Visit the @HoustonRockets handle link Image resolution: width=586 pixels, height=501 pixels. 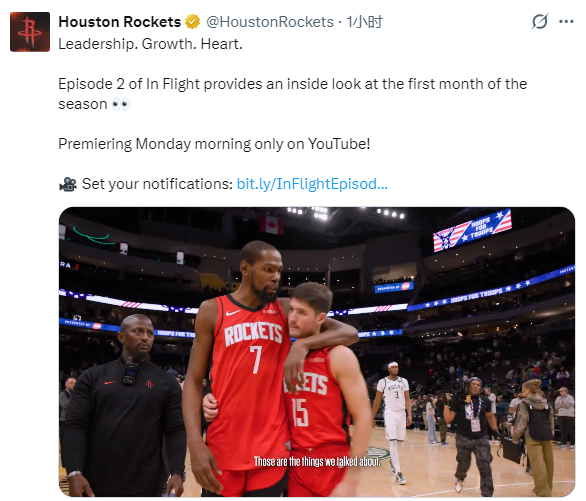270,22
